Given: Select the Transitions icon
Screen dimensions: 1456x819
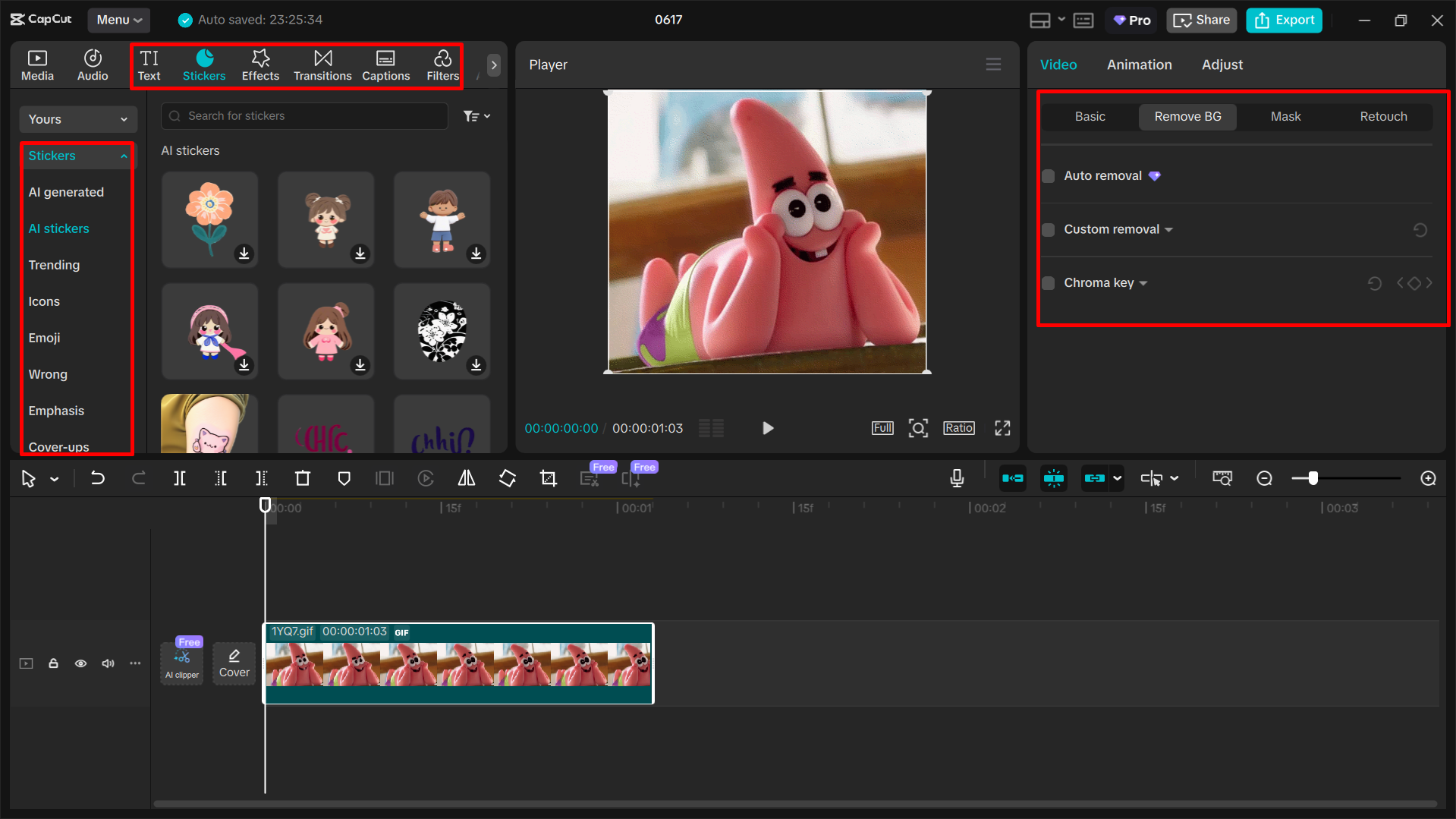Looking at the screenshot, I should [322, 65].
